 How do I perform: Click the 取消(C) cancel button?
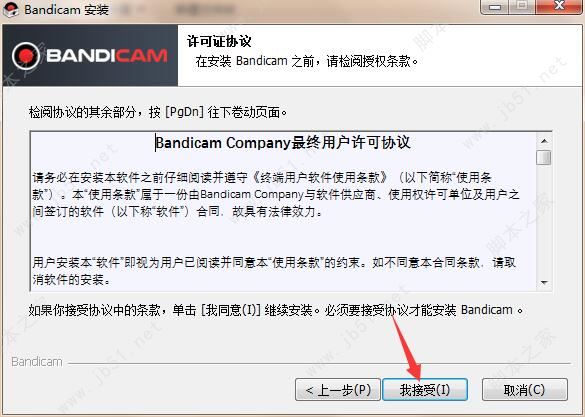(x=525, y=390)
